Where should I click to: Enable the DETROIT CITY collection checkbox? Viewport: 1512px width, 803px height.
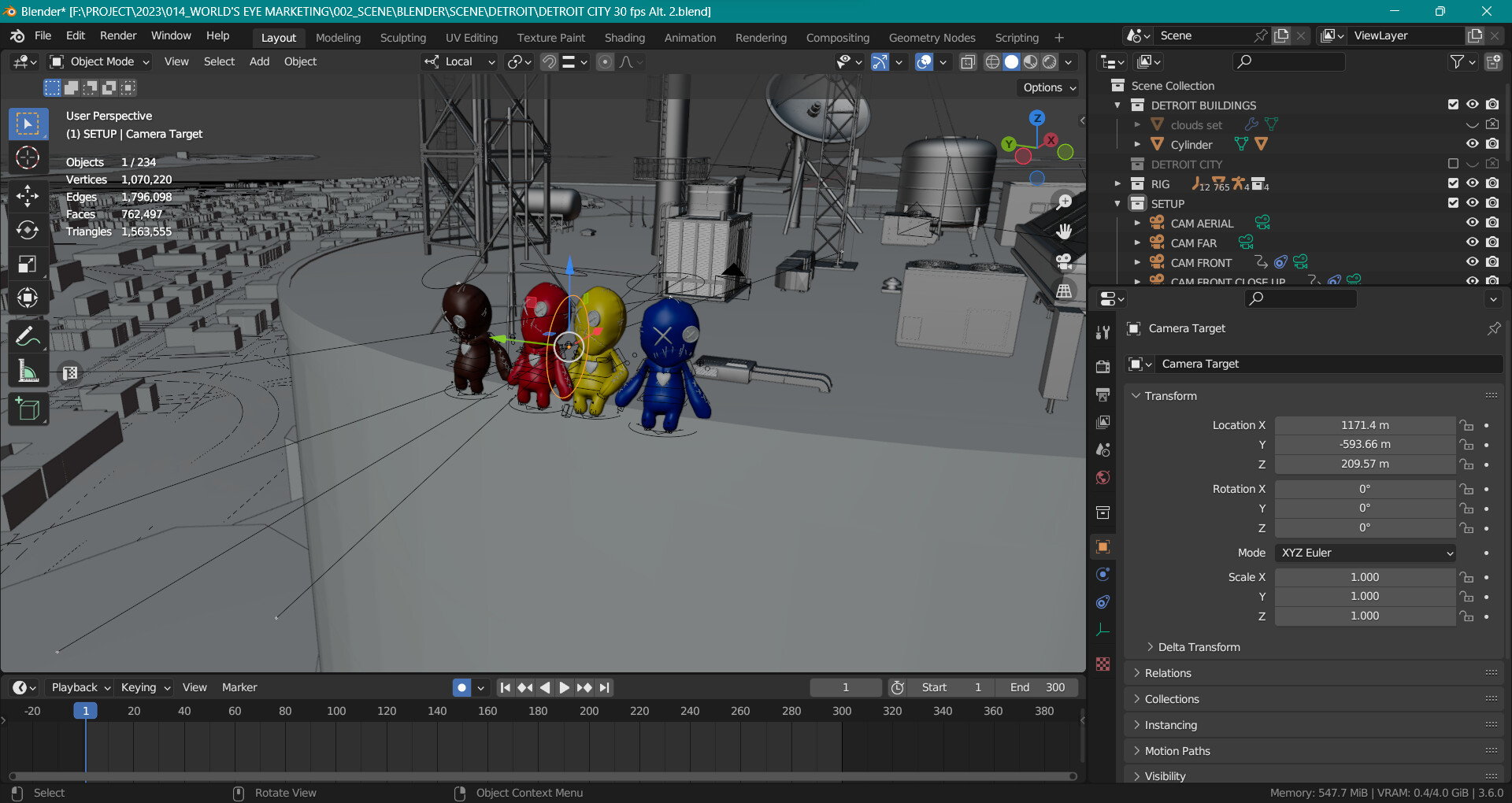coord(1453,164)
